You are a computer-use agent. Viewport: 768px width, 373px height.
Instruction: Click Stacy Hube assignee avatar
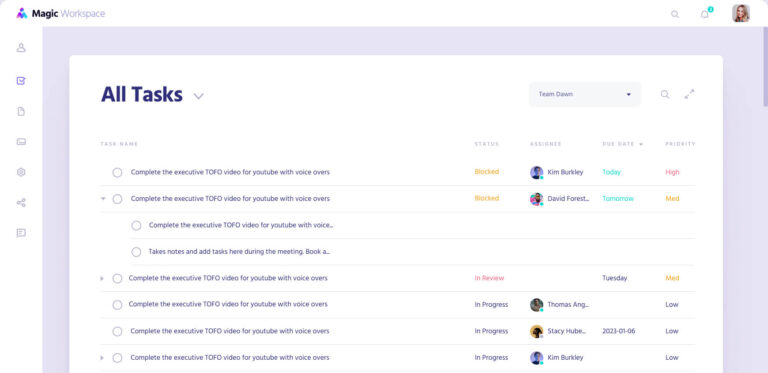[536, 331]
